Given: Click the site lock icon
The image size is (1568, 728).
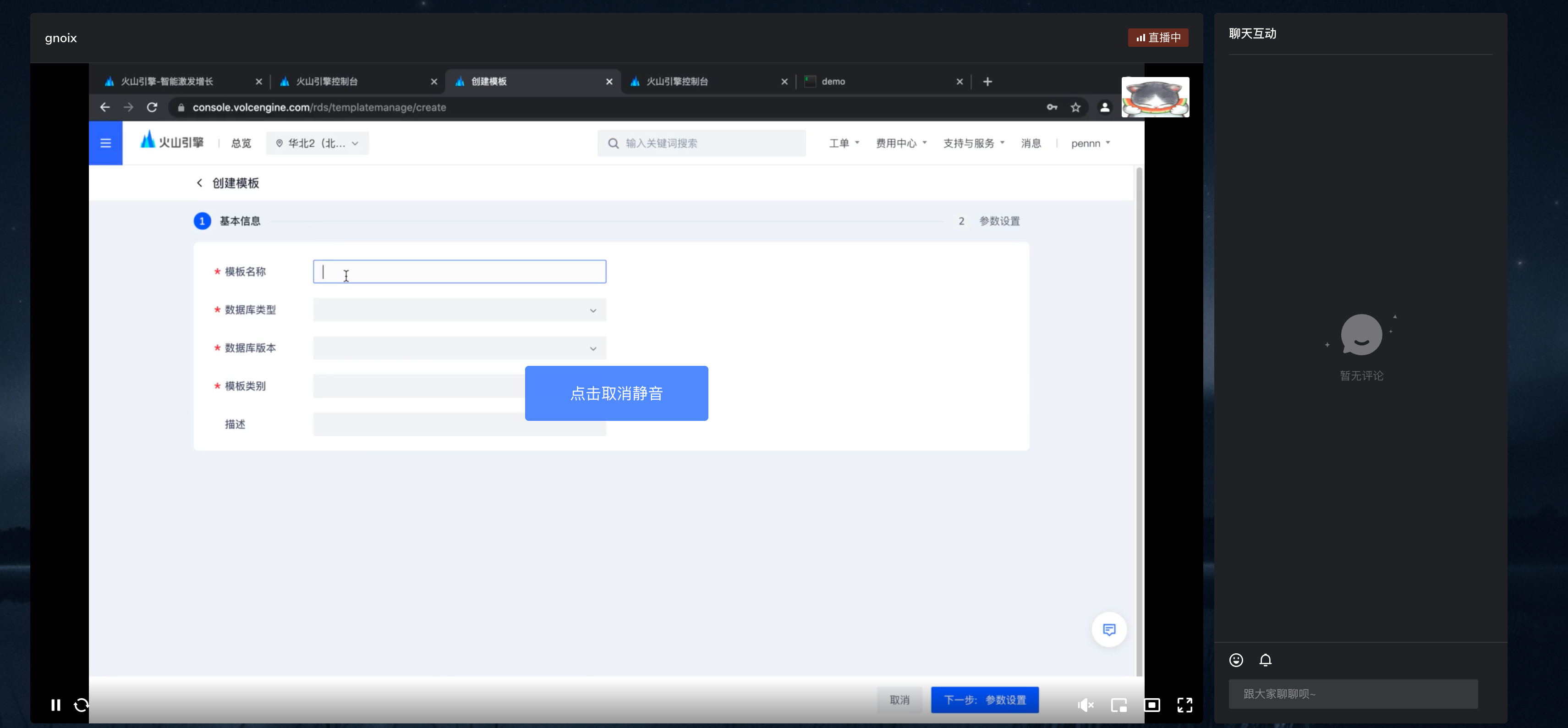Looking at the screenshot, I should (181, 107).
